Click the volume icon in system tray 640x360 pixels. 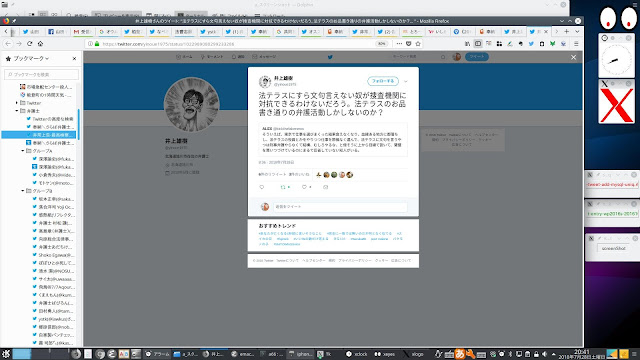point(544,354)
